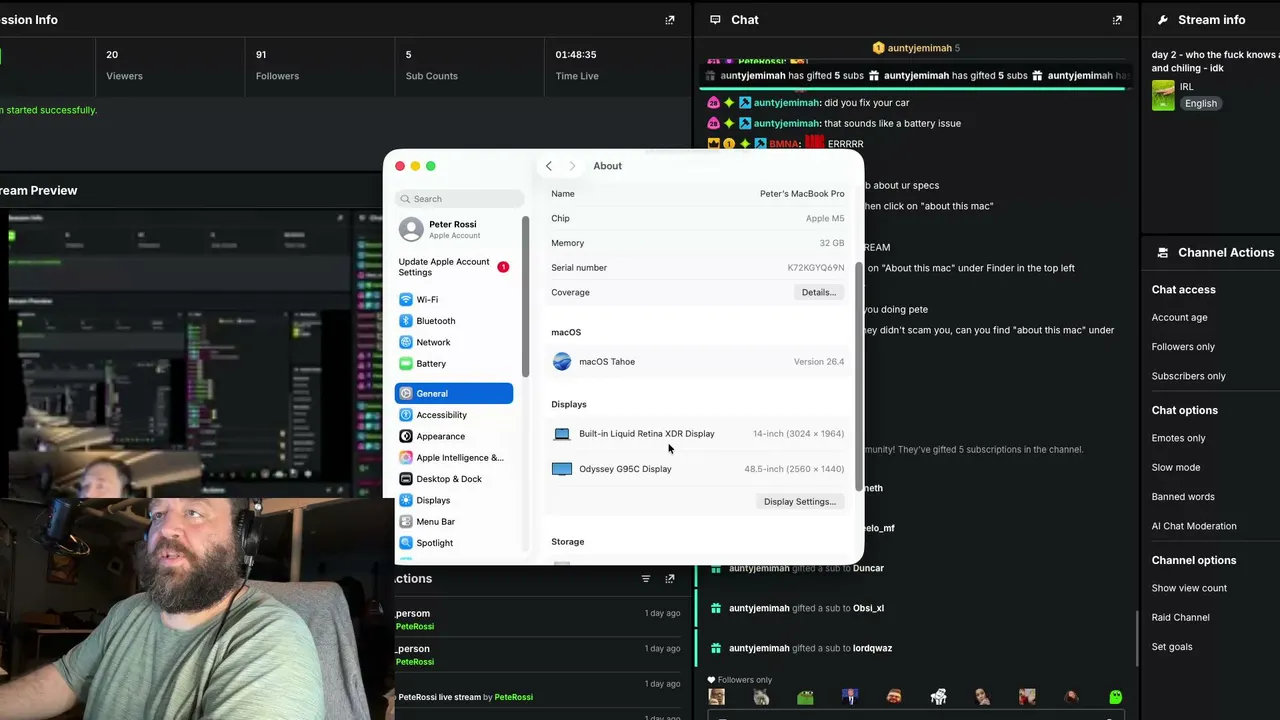Image resolution: width=1280 pixels, height=720 pixels.
Task: Click the macOS Tahoe version row
Action: point(698,362)
